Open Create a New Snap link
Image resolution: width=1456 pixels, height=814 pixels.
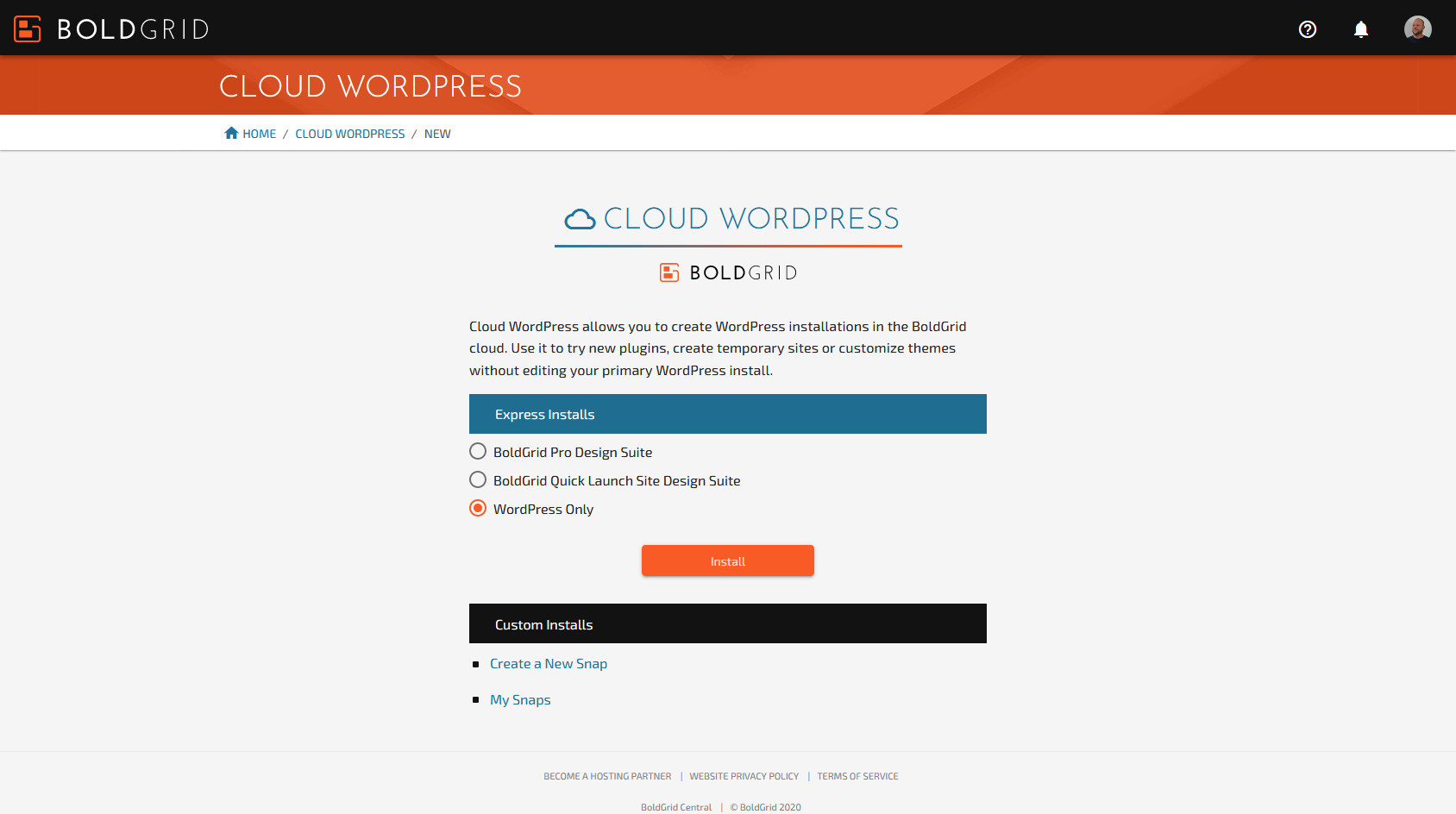(x=549, y=663)
